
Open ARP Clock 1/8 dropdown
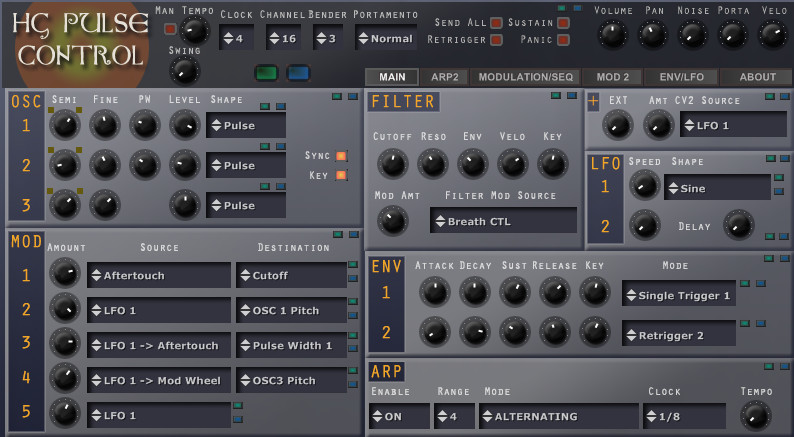point(685,416)
